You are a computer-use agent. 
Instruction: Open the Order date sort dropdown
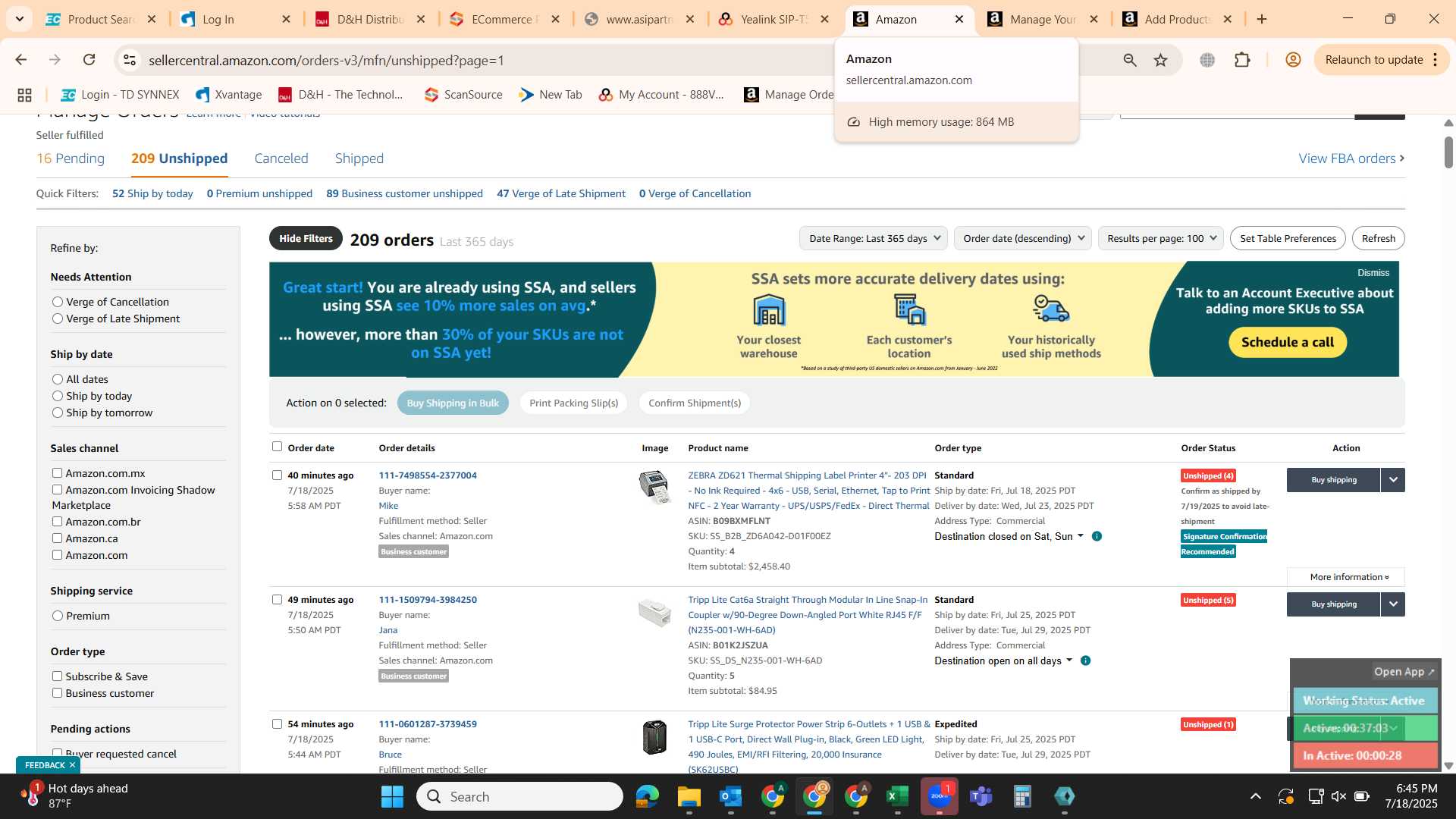point(1023,238)
